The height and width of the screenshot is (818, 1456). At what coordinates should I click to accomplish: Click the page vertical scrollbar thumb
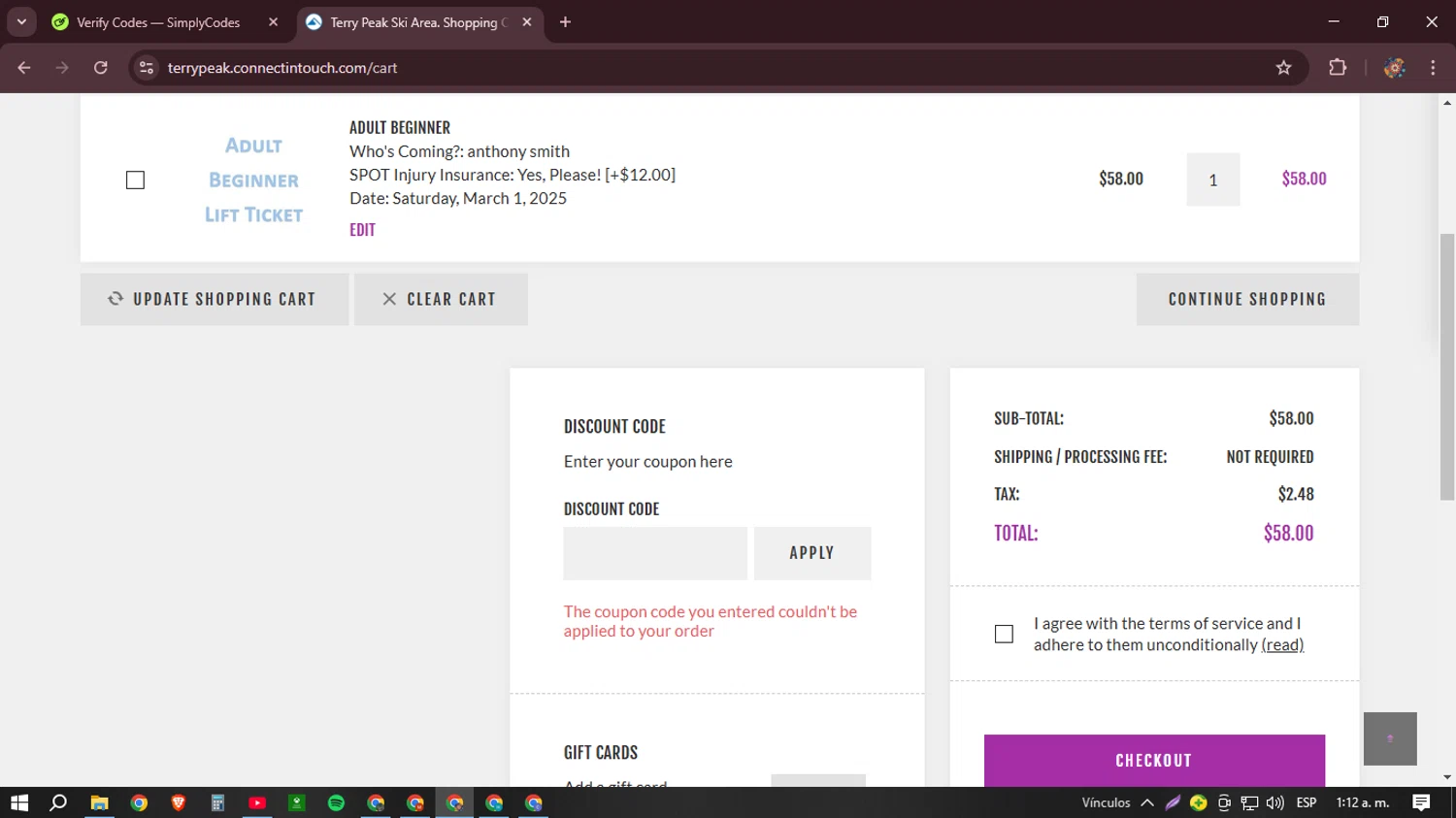click(1447, 367)
